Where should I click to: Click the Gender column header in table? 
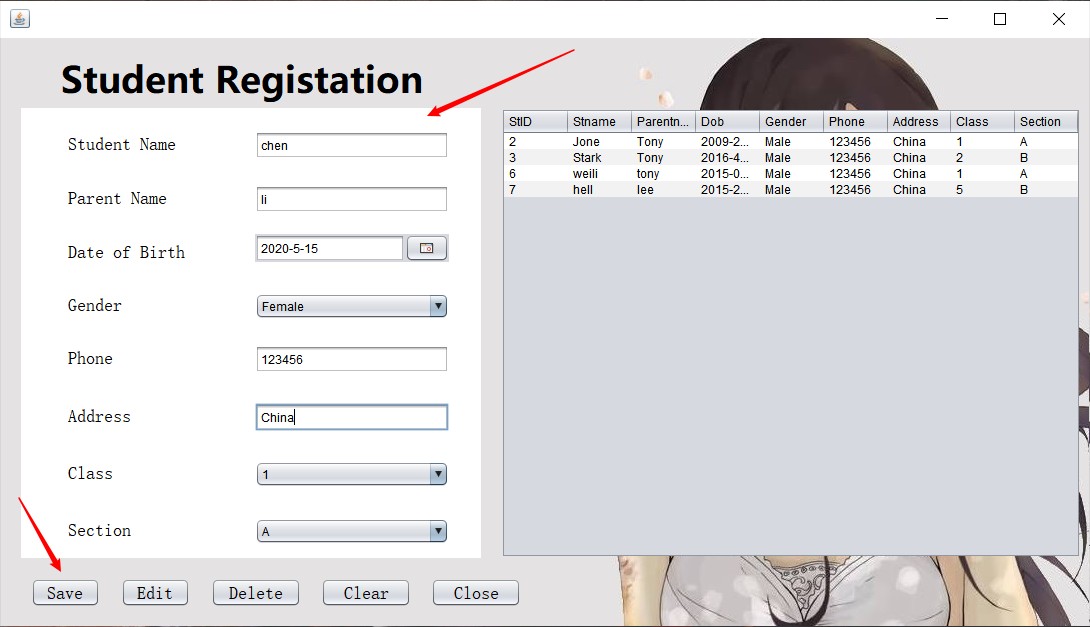(x=789, y=121)
